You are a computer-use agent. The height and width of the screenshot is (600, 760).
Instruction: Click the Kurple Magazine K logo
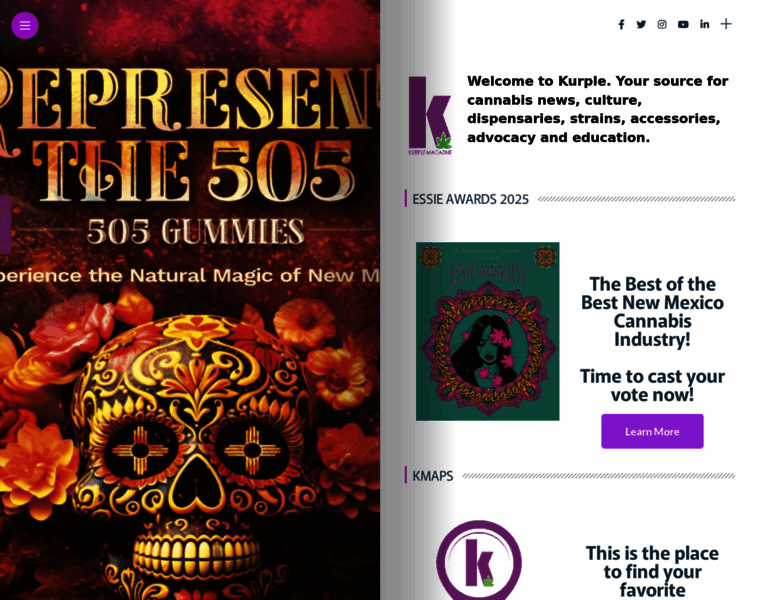pyautogui.click(x=430, y=115)
